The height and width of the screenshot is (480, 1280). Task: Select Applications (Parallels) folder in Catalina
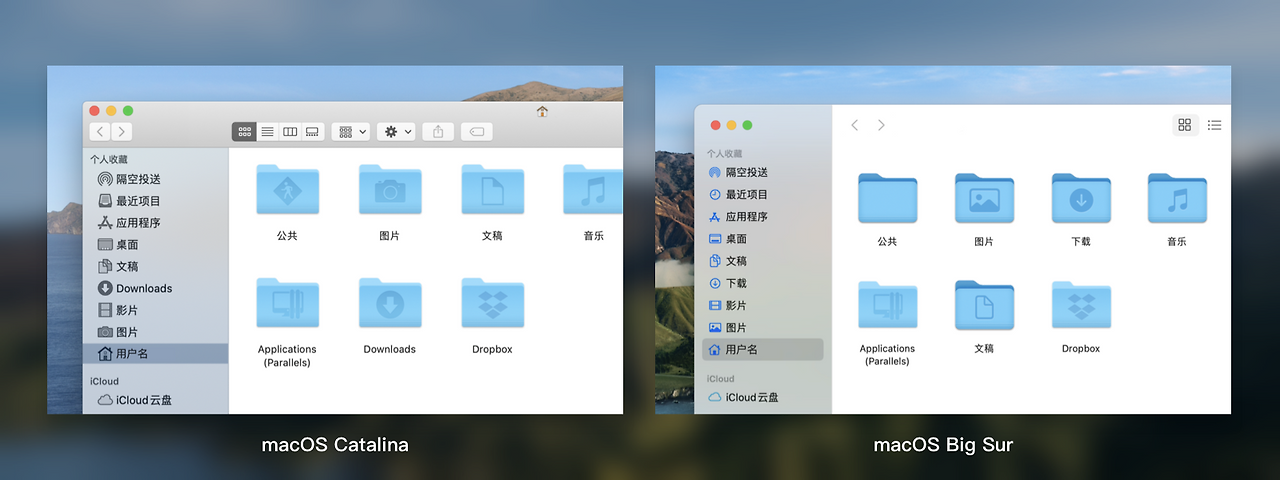[287, 303]
